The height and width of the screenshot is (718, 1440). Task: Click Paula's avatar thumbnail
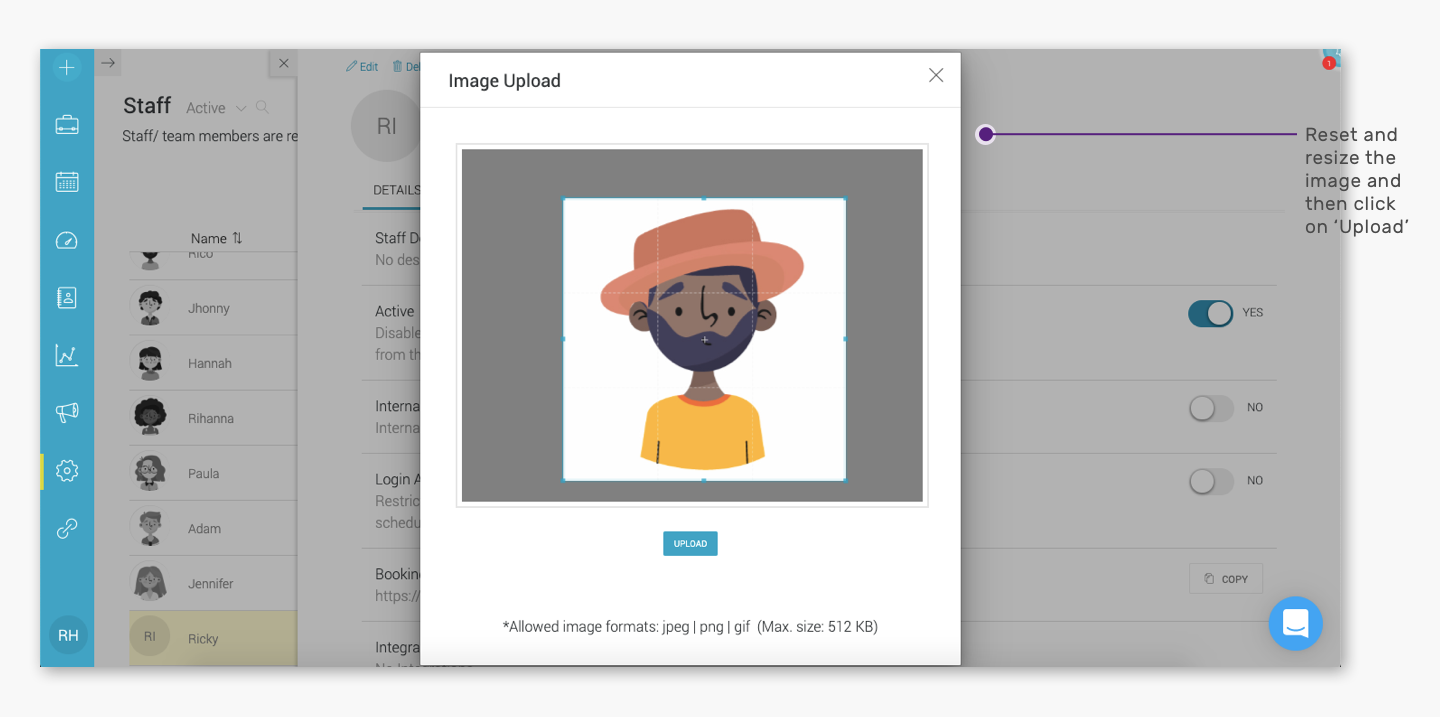150,472
